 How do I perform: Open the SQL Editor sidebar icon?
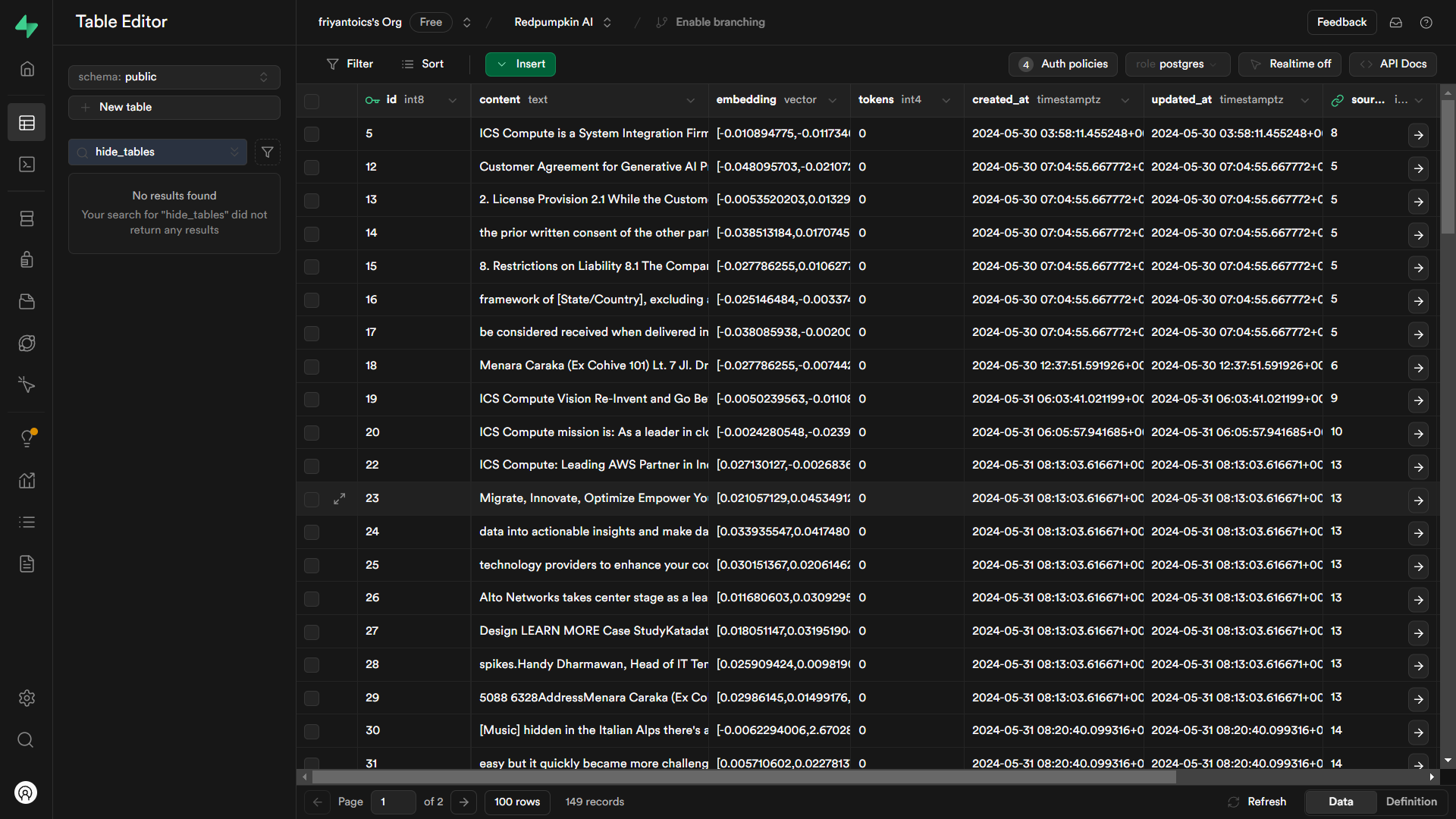pos(27,165)
